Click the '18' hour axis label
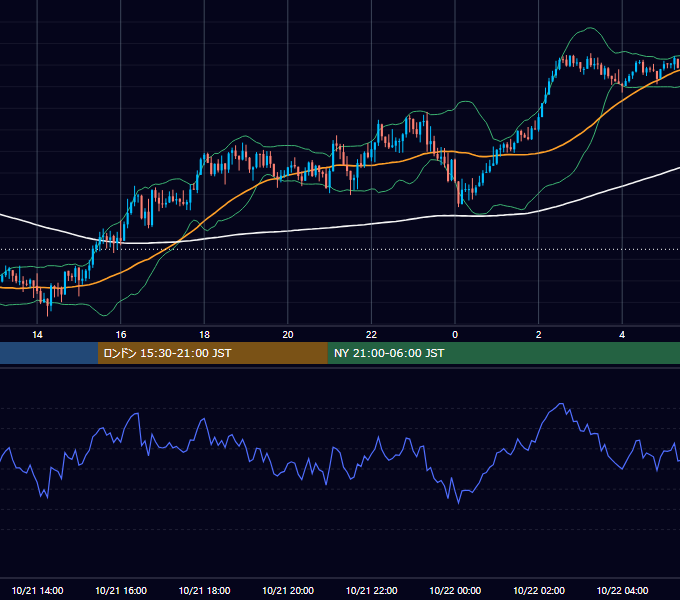The width and height of the screenshot is (680, 600). pyautogui.click(x=204, y=335)
